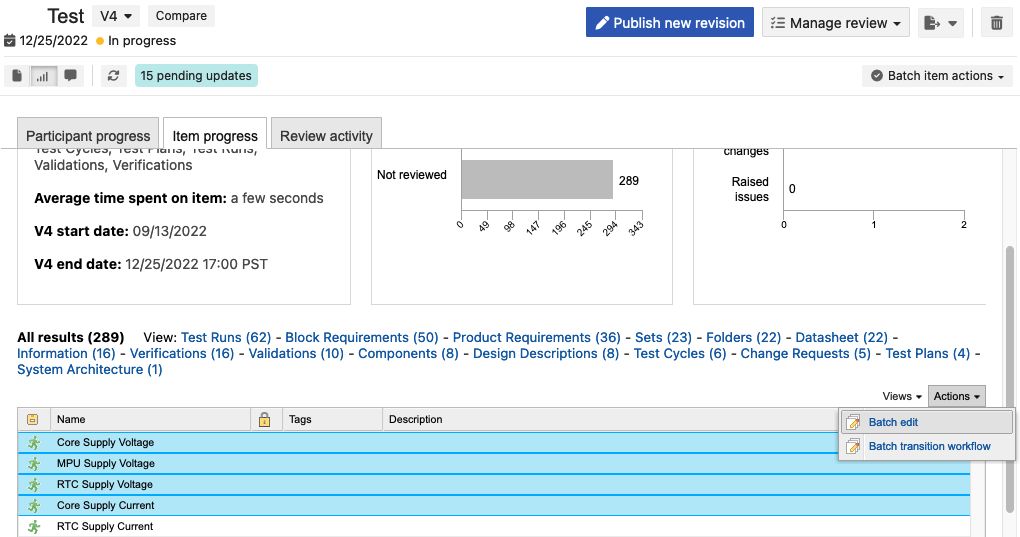Viewport: 1020px width, 537px height.
Task: Switch to the Review activity tab
Action: tap(326, 136)
